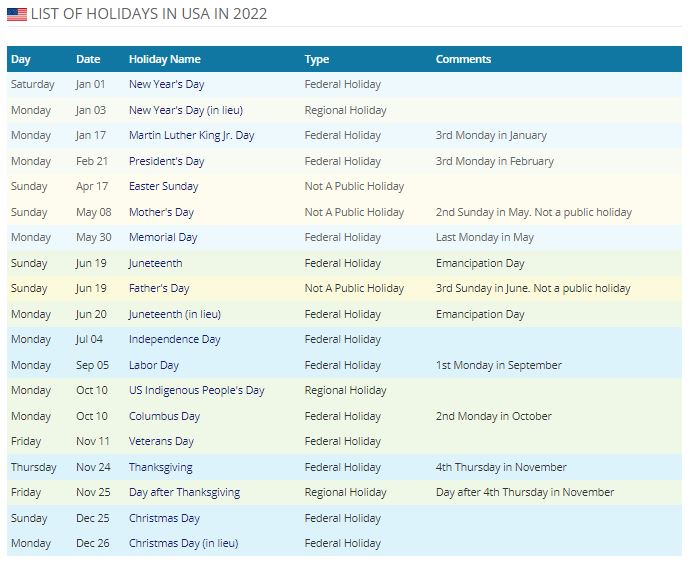692x569 pixels.
Task: Open the President's Day link
Action: (166, 161)
